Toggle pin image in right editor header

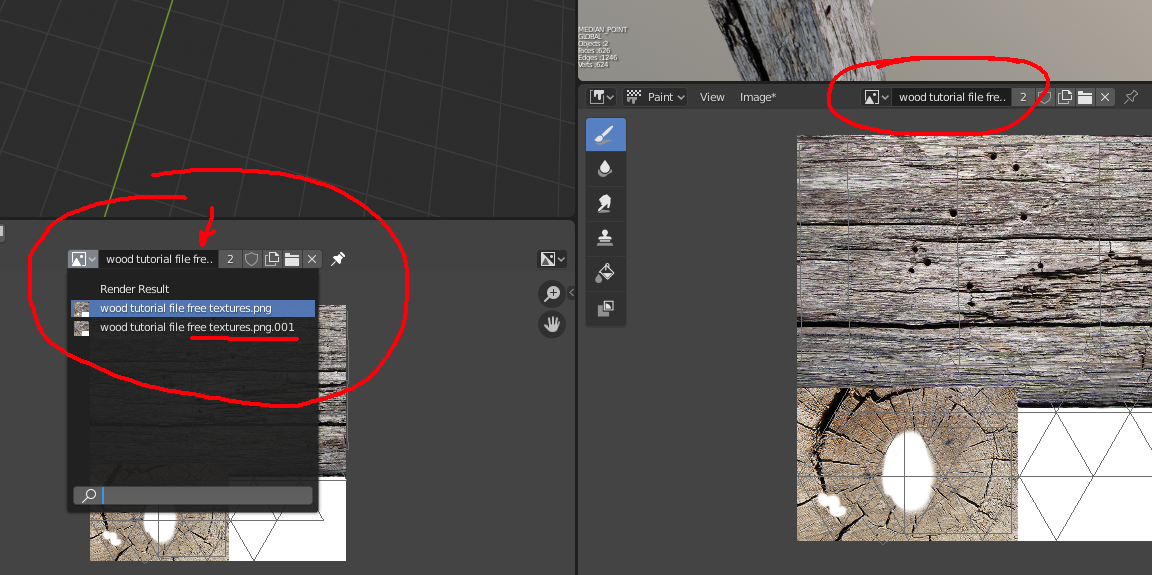point(1131,97)
